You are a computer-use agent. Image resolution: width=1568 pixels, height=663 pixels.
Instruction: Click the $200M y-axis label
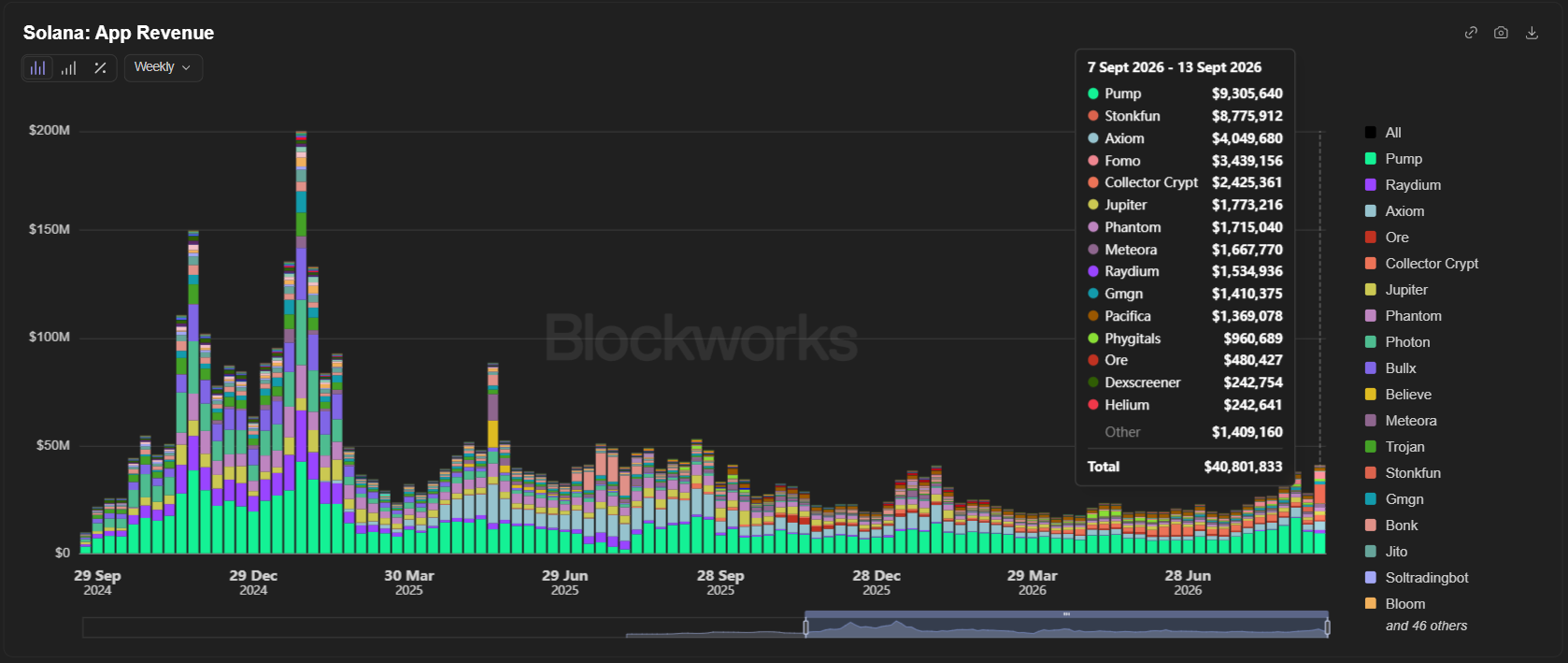pyautogui.click(x=50, y=130)
